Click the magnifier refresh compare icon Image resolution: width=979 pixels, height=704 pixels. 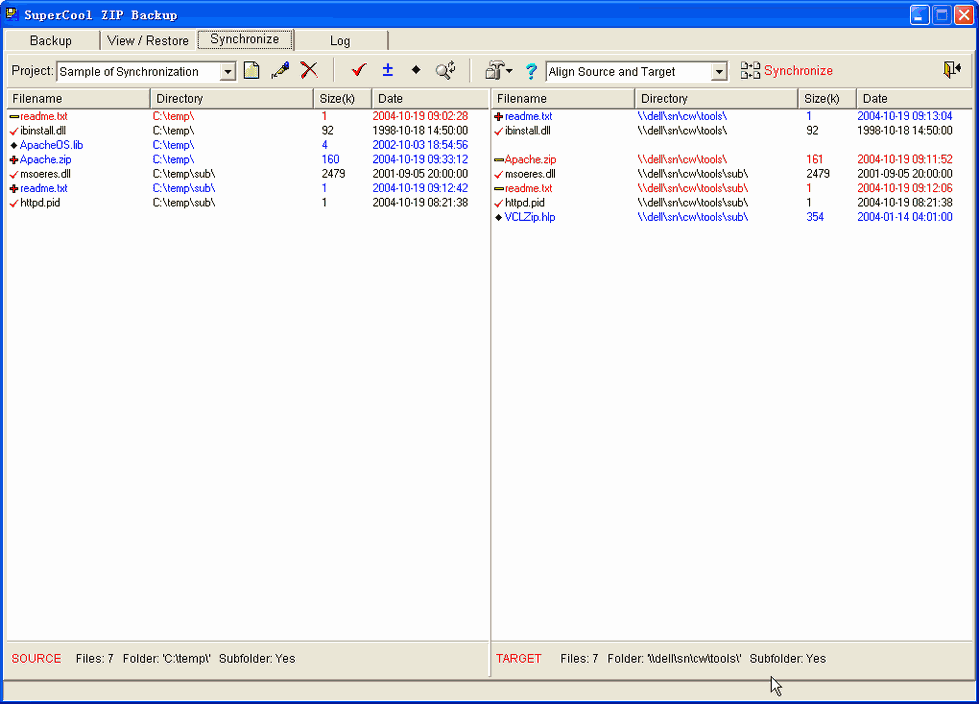click(446, 71)
